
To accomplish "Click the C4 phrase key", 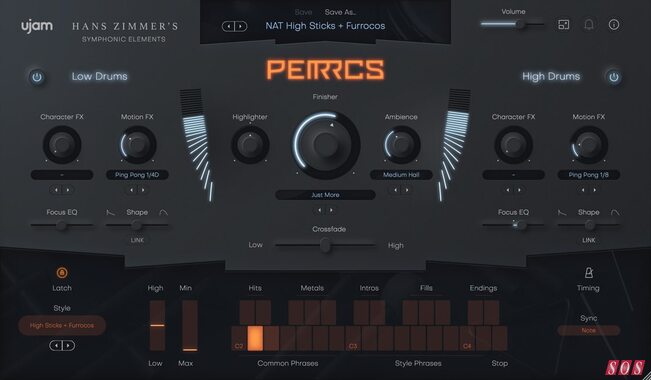I will coord(467,338).
